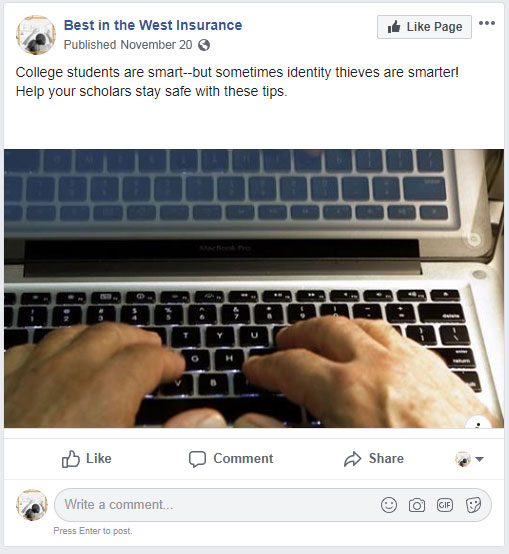Viewport: 509px width, 554px height.
Task: Click the commenter avatar beside comment box
Action: (32, 505)
